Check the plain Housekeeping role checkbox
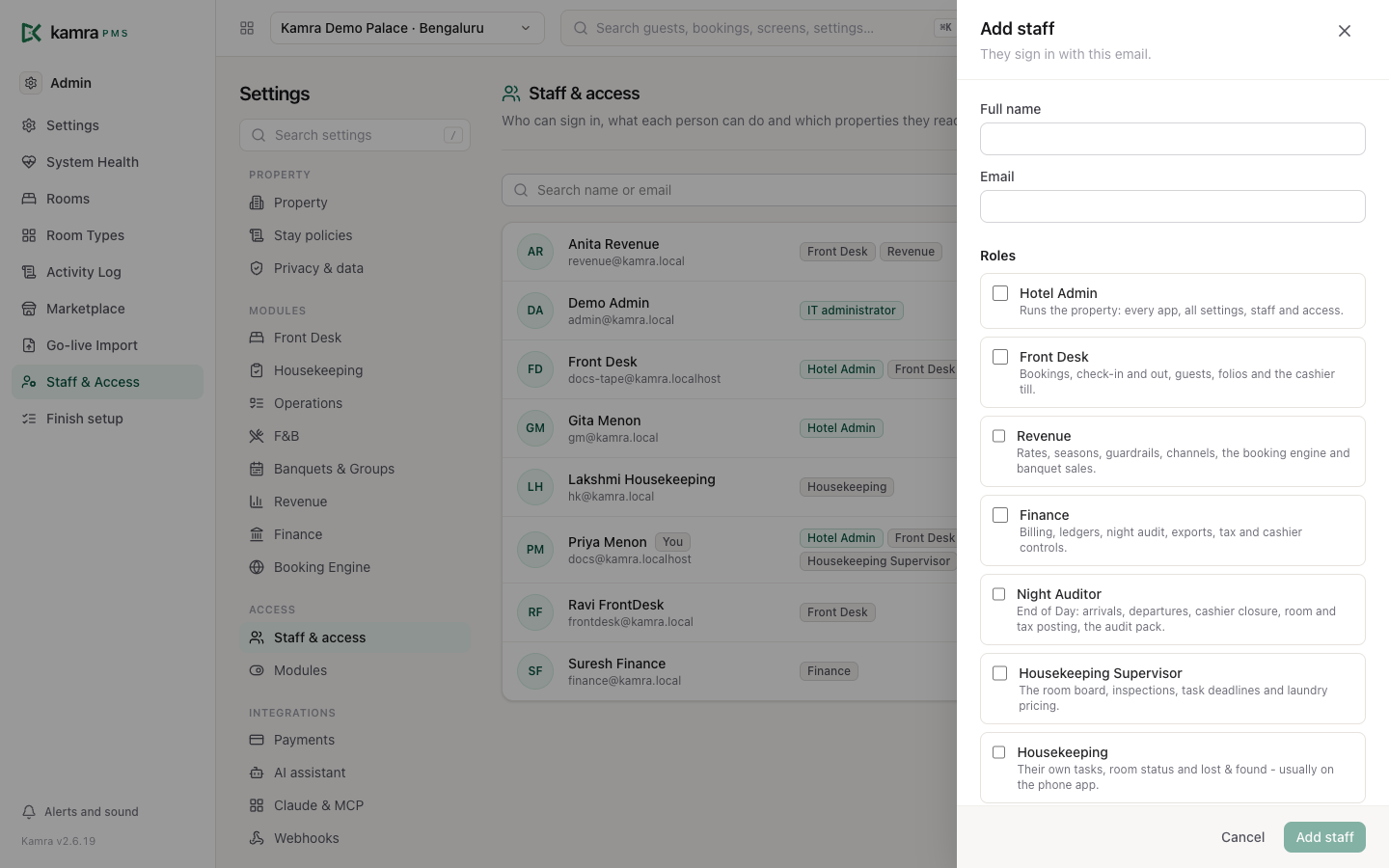The height and width of the screenshot is (868, 1389). [999, 752]
